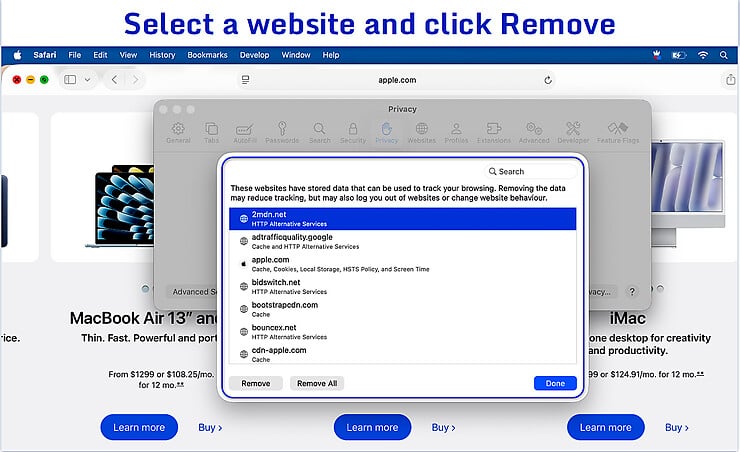Open the AutoFill preferences tab
Screen dimensions: 740x452
coord(245,133)
